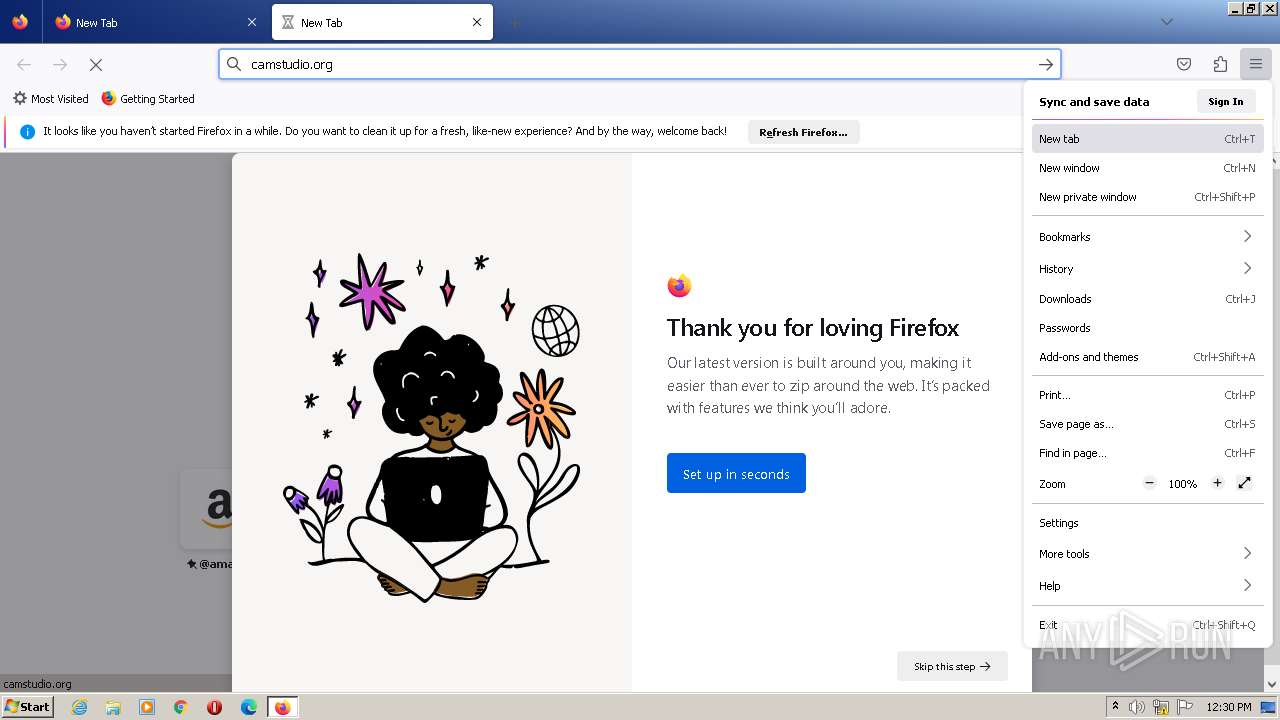The image size is (1280, 720).
Task: Open the media player taskbar icon
Action: click(147, 707)
